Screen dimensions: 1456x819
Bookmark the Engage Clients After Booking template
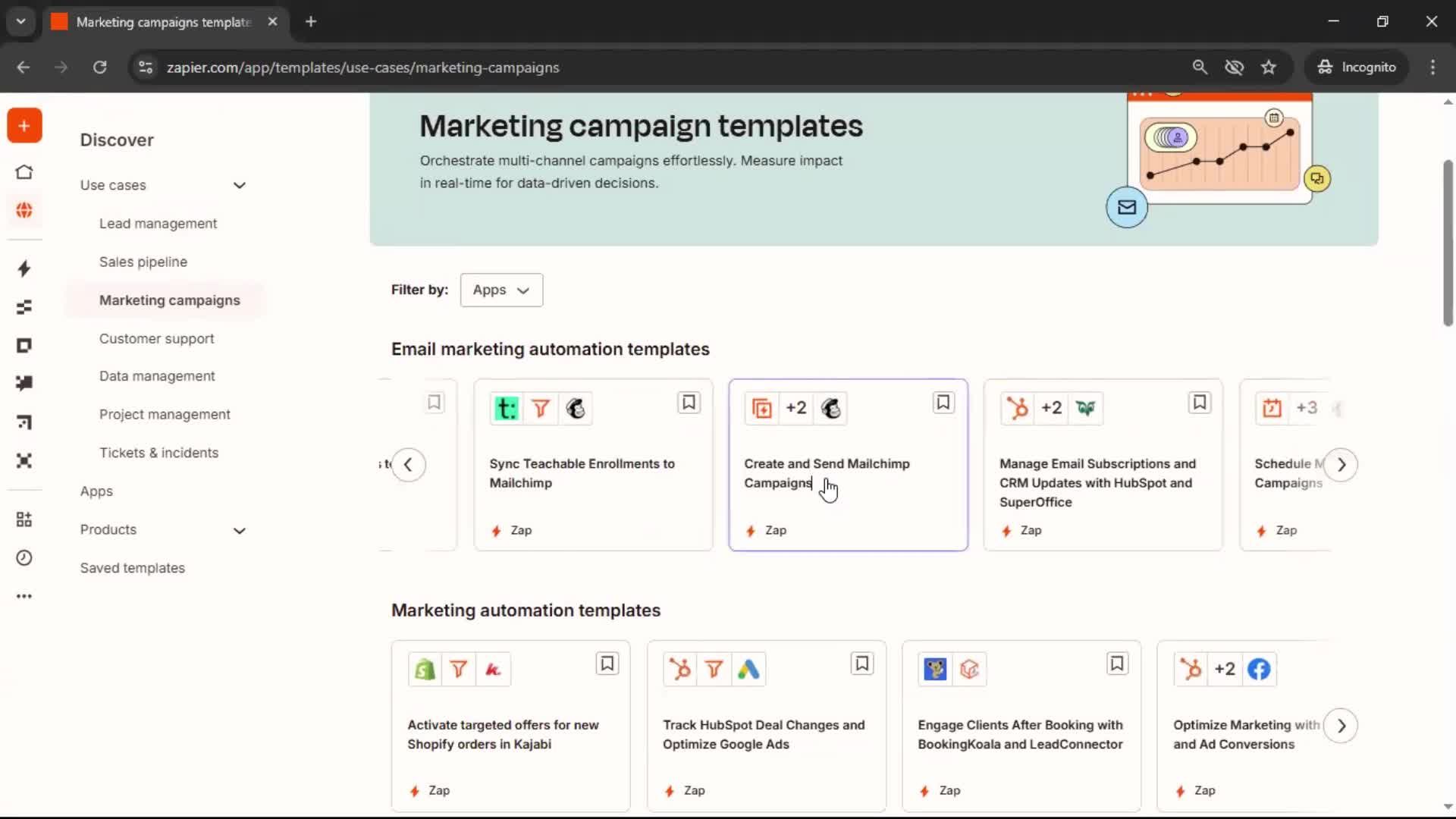tap(1117, 664)
